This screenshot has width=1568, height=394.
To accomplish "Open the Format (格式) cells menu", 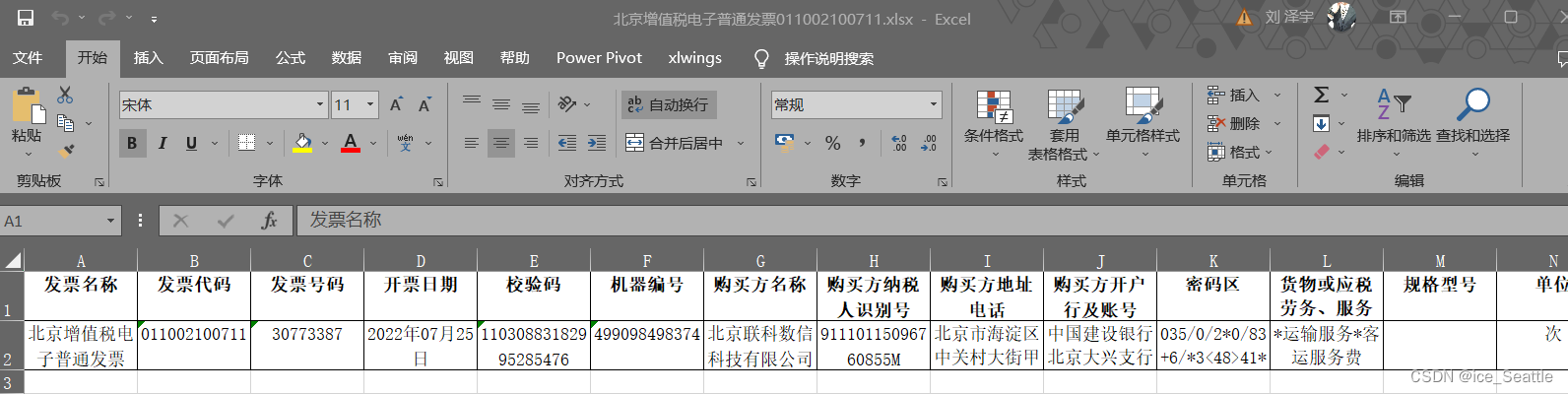I will tap(1241, 152).
